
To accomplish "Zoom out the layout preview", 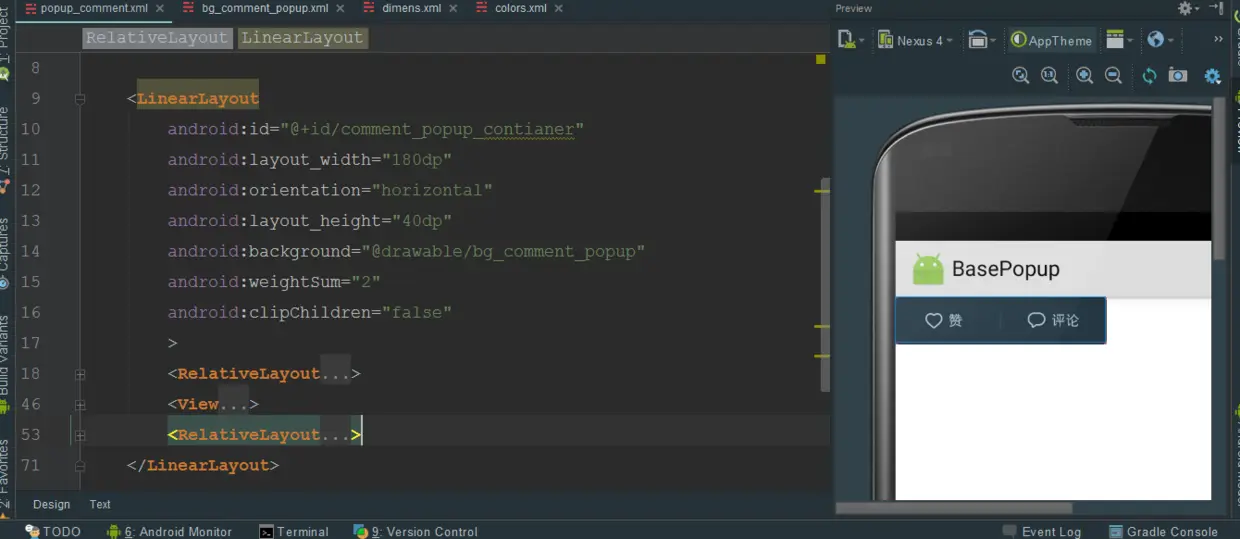I will (x=1113, y=76).
